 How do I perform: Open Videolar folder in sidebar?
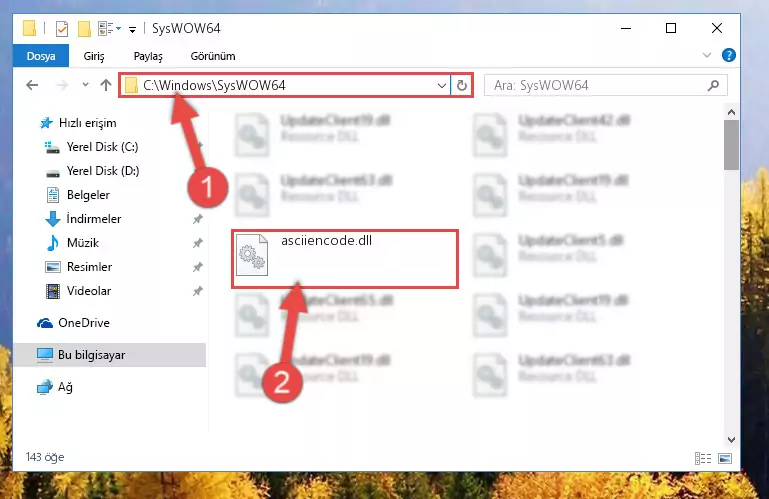pos(89,291)
